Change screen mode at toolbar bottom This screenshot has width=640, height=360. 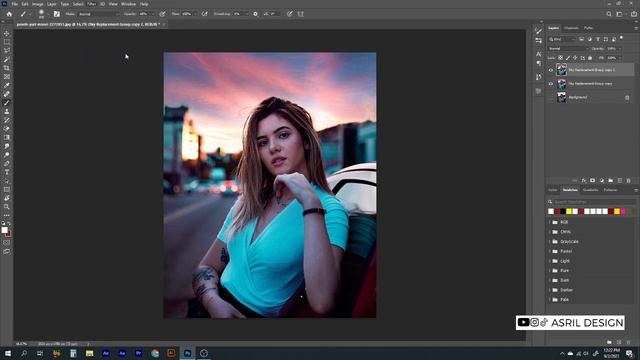[7, 251]
